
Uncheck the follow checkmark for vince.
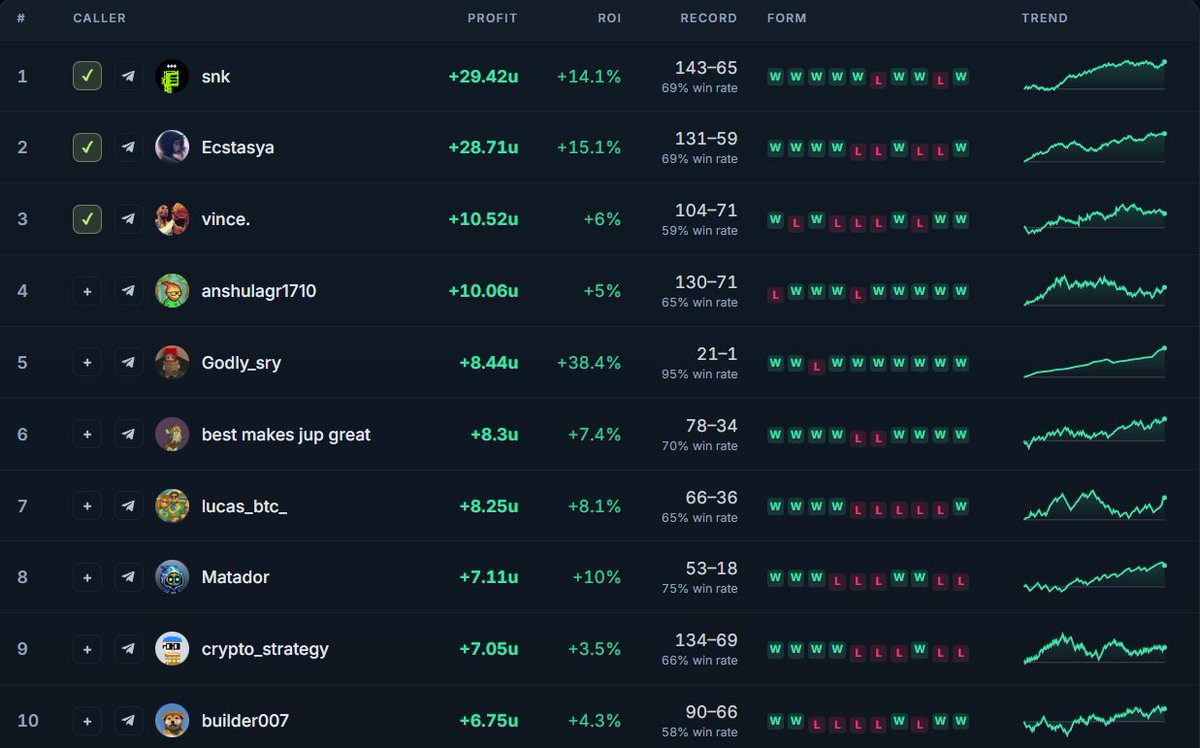click(87, 219)
